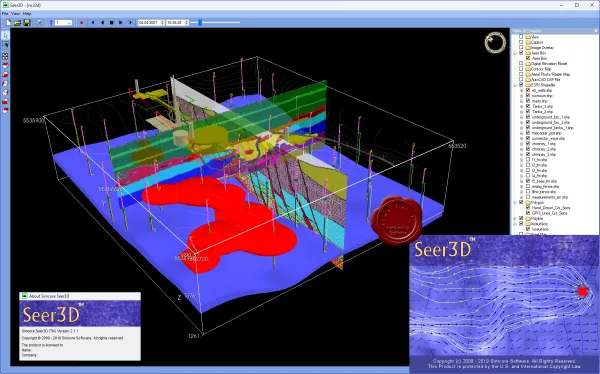
Task: Click the first red cube view icon
Action: click(5, 65)
